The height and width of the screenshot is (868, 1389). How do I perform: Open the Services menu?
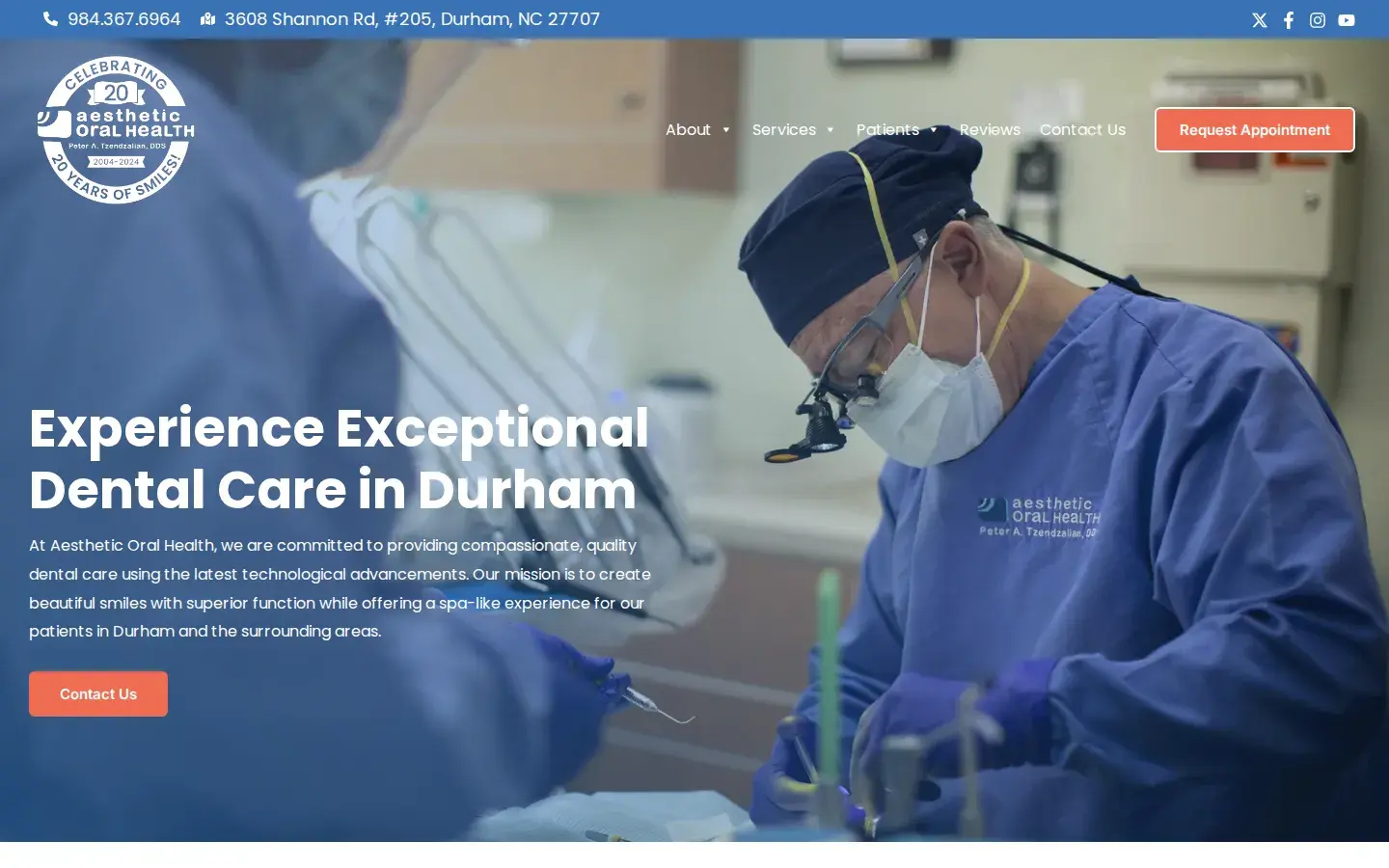[784, 129]
